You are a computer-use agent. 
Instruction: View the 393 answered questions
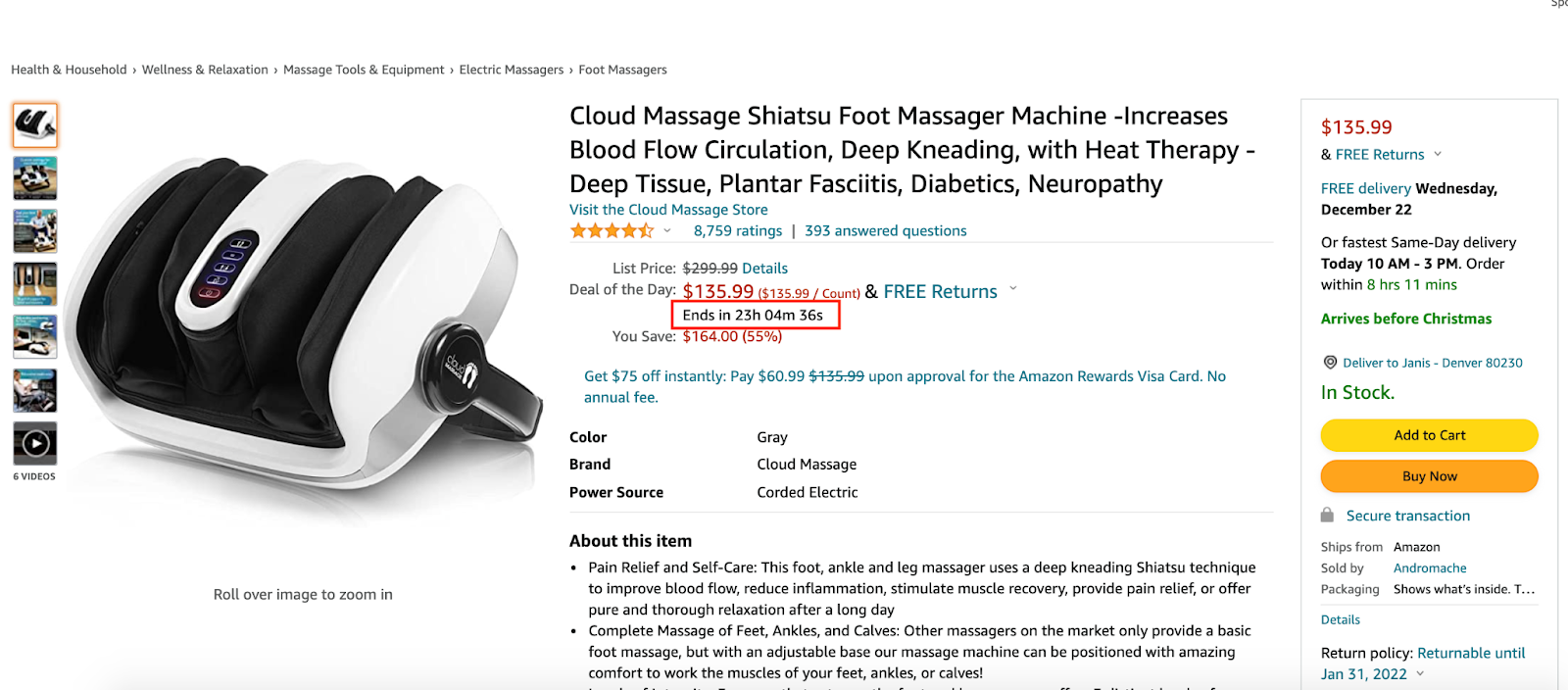pos(885,230)
